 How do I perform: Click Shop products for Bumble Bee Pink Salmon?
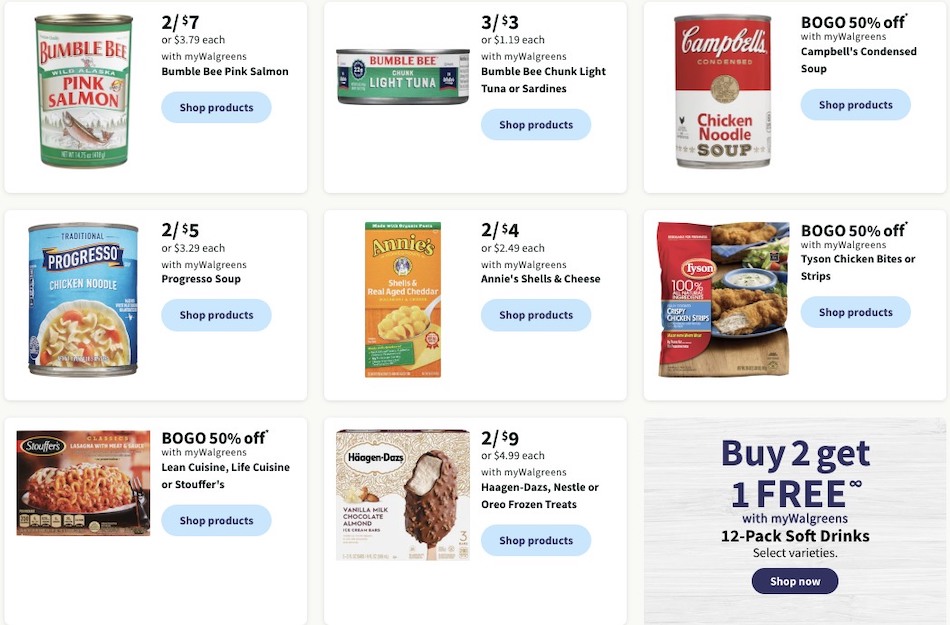point(216,108)
